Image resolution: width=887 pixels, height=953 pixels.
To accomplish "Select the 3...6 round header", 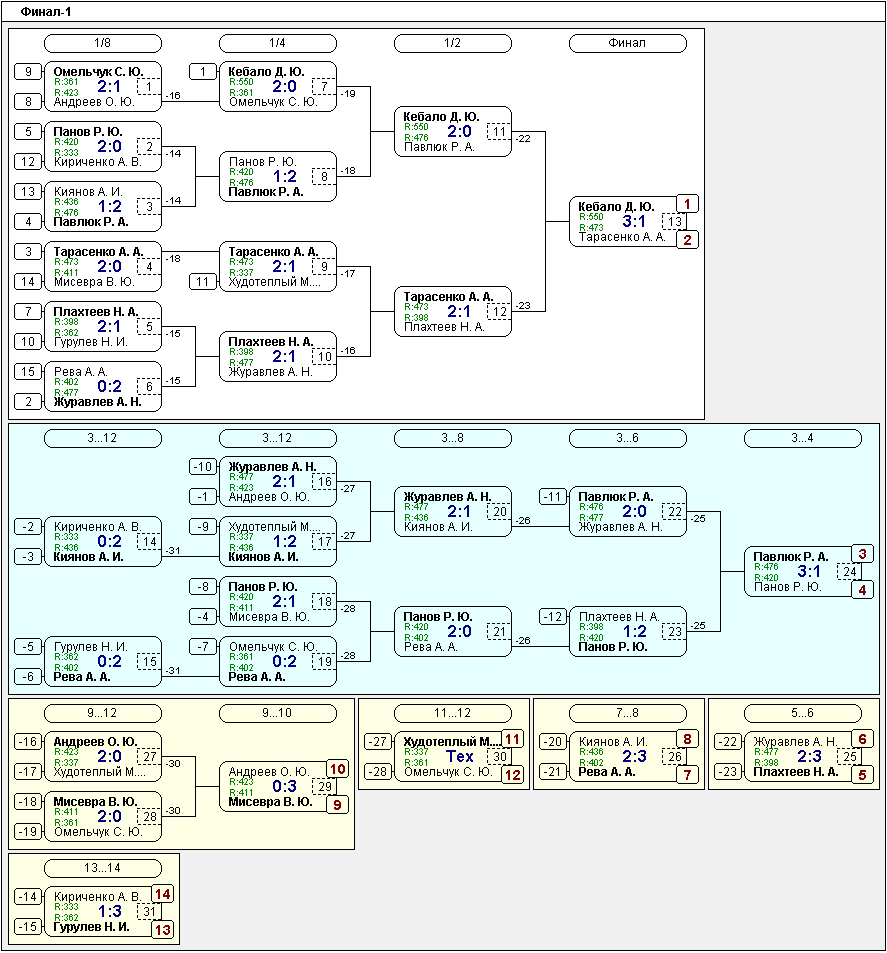I will [x=627, y=438].
